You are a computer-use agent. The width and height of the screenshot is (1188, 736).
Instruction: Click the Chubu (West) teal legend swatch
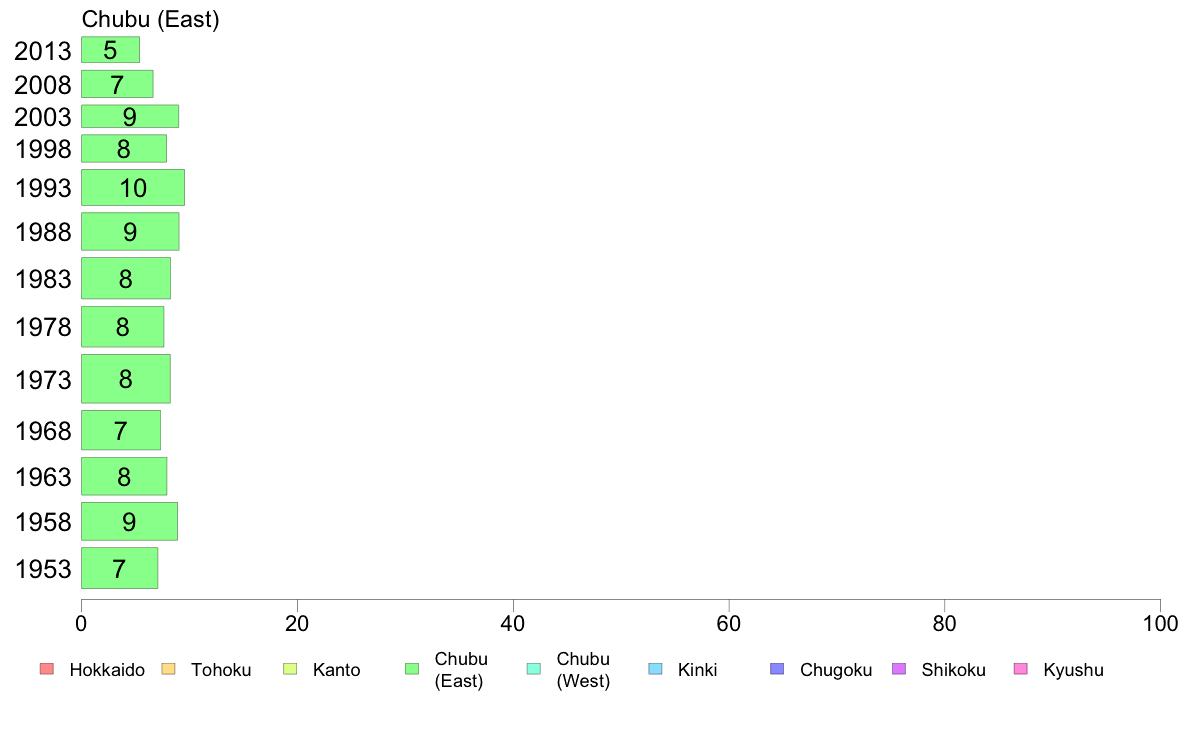click(x=533, y=669)
